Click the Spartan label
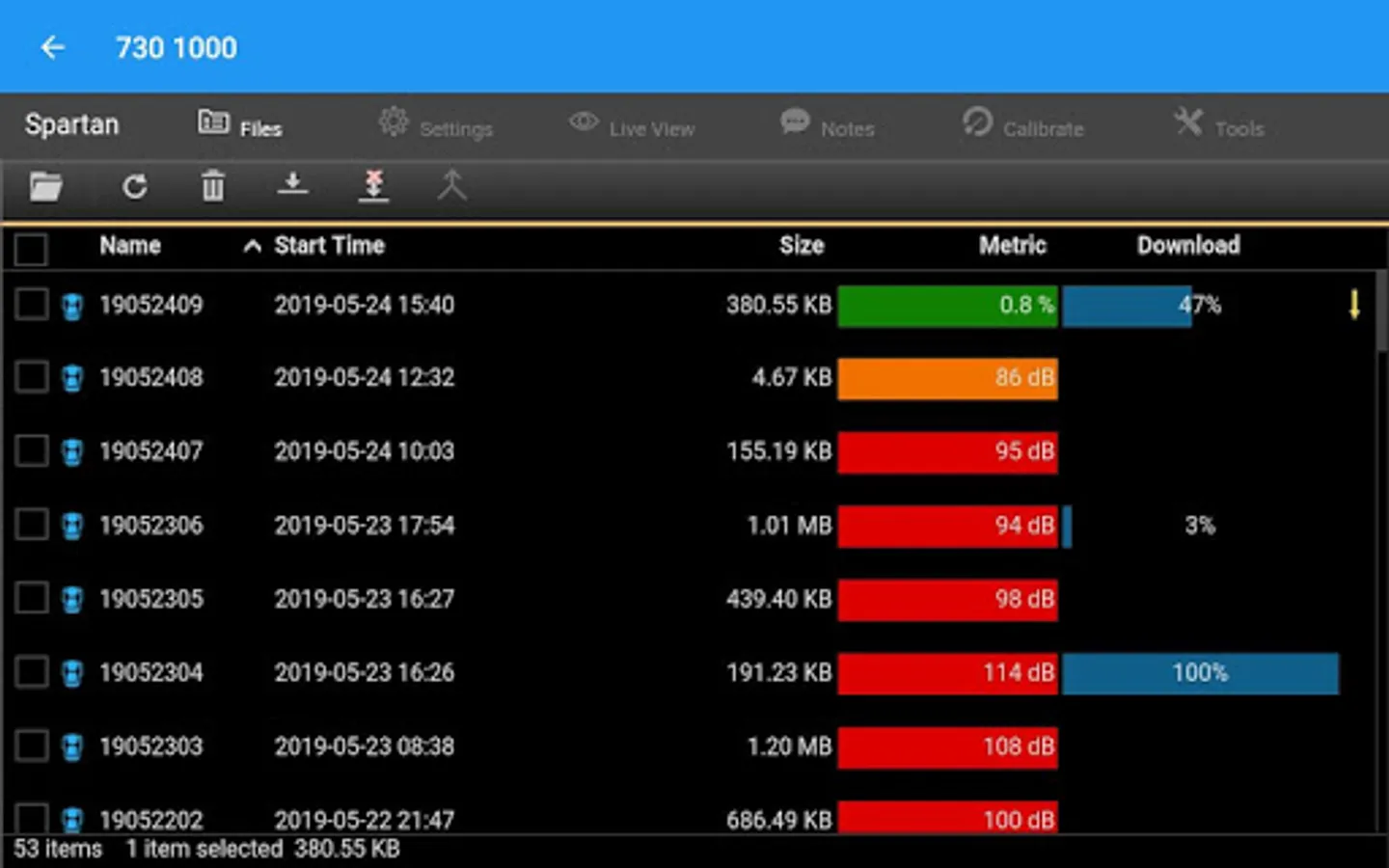 pos(71,125)
